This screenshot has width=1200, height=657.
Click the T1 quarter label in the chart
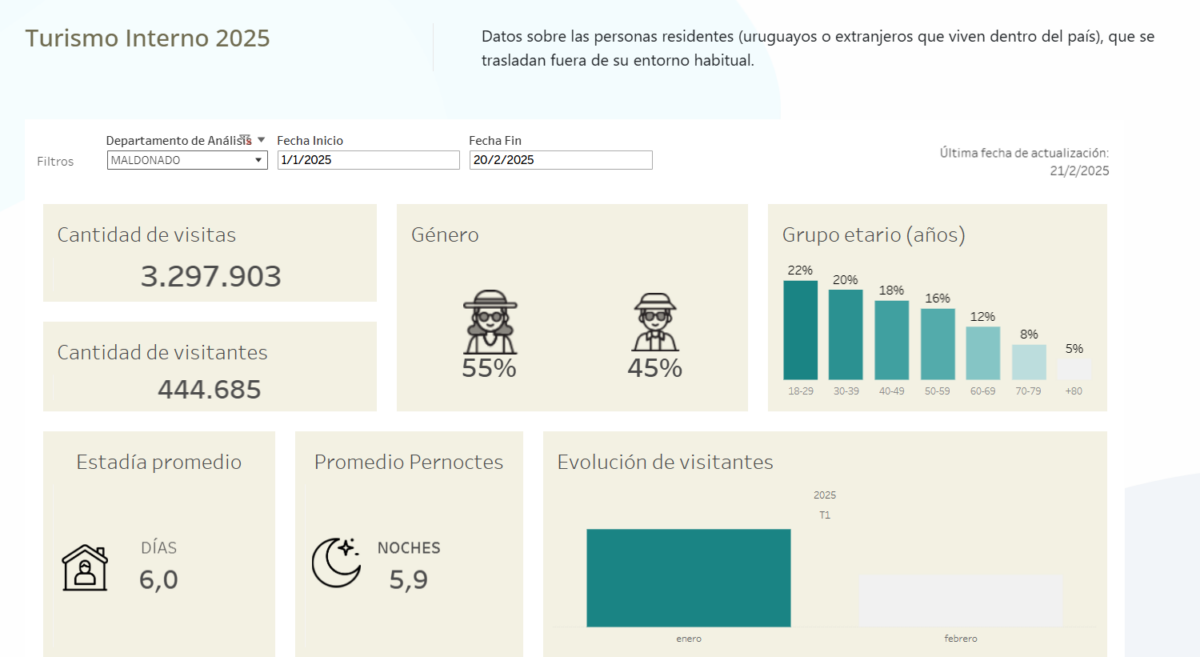tap(825, 515)
